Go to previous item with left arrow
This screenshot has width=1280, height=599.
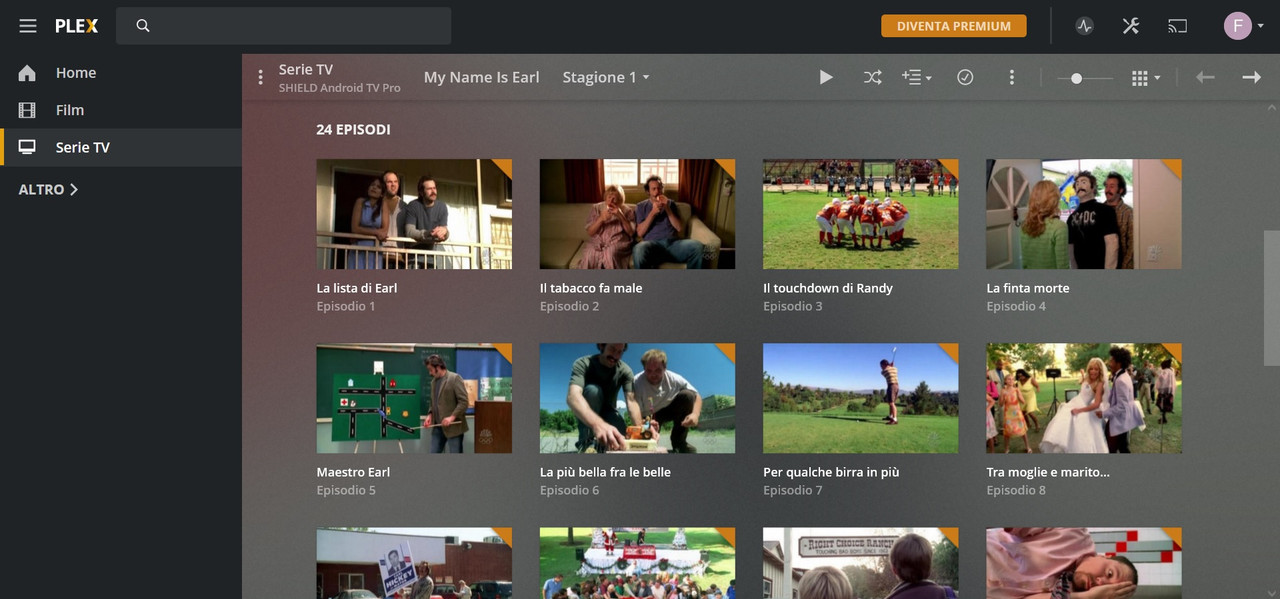point(1205,77)
